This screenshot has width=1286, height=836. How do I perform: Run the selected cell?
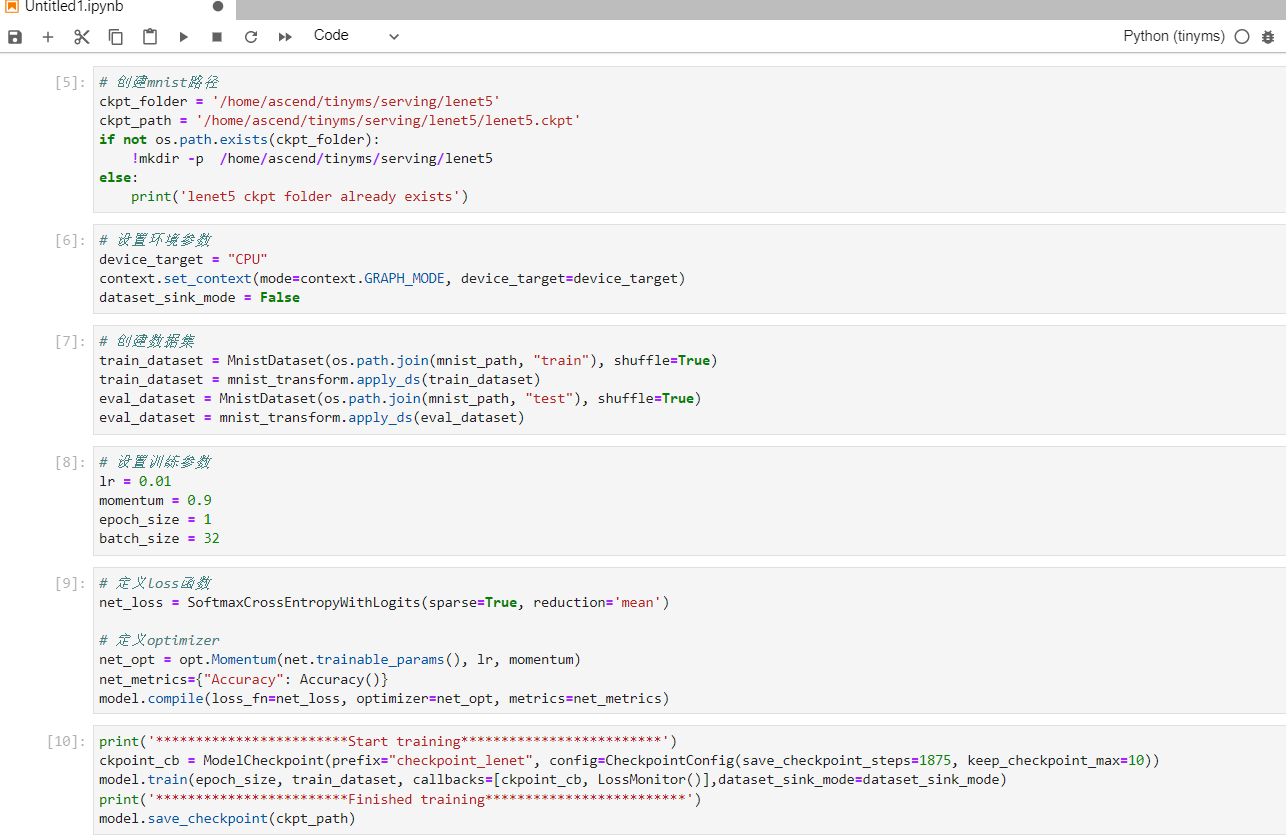(x=184, y=37)
